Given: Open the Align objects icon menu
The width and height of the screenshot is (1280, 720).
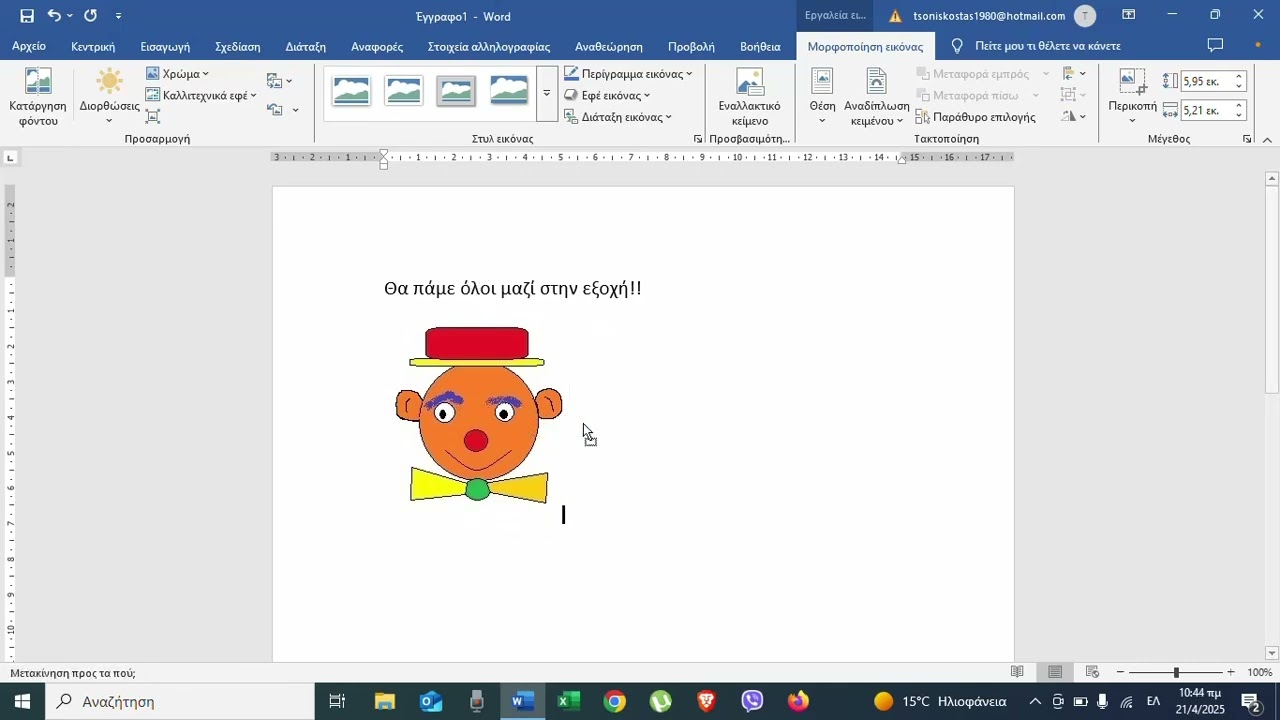Looking at the screenshot, I should click(x=1074, y=74).
